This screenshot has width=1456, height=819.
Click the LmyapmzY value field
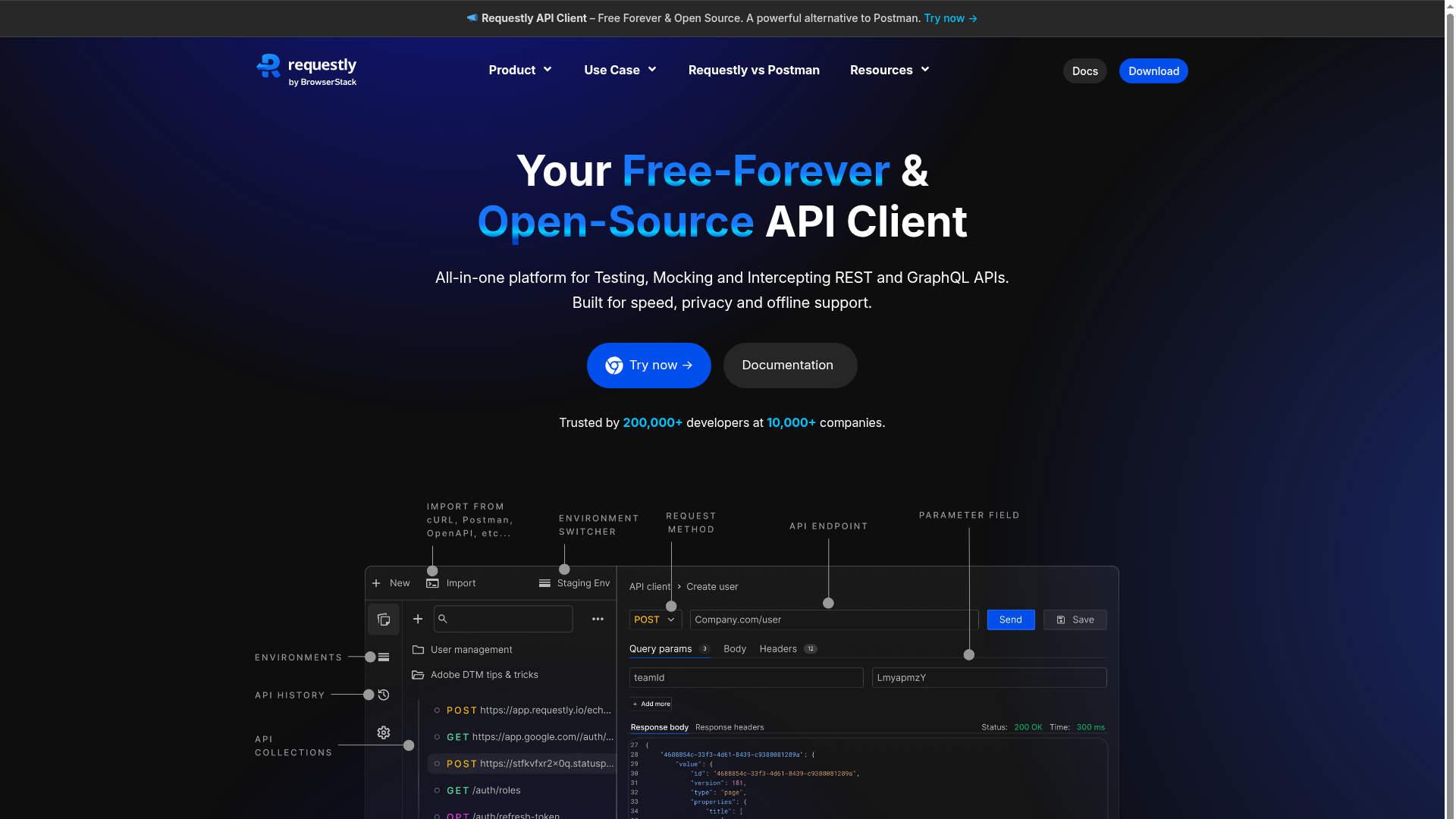[990, 677]
